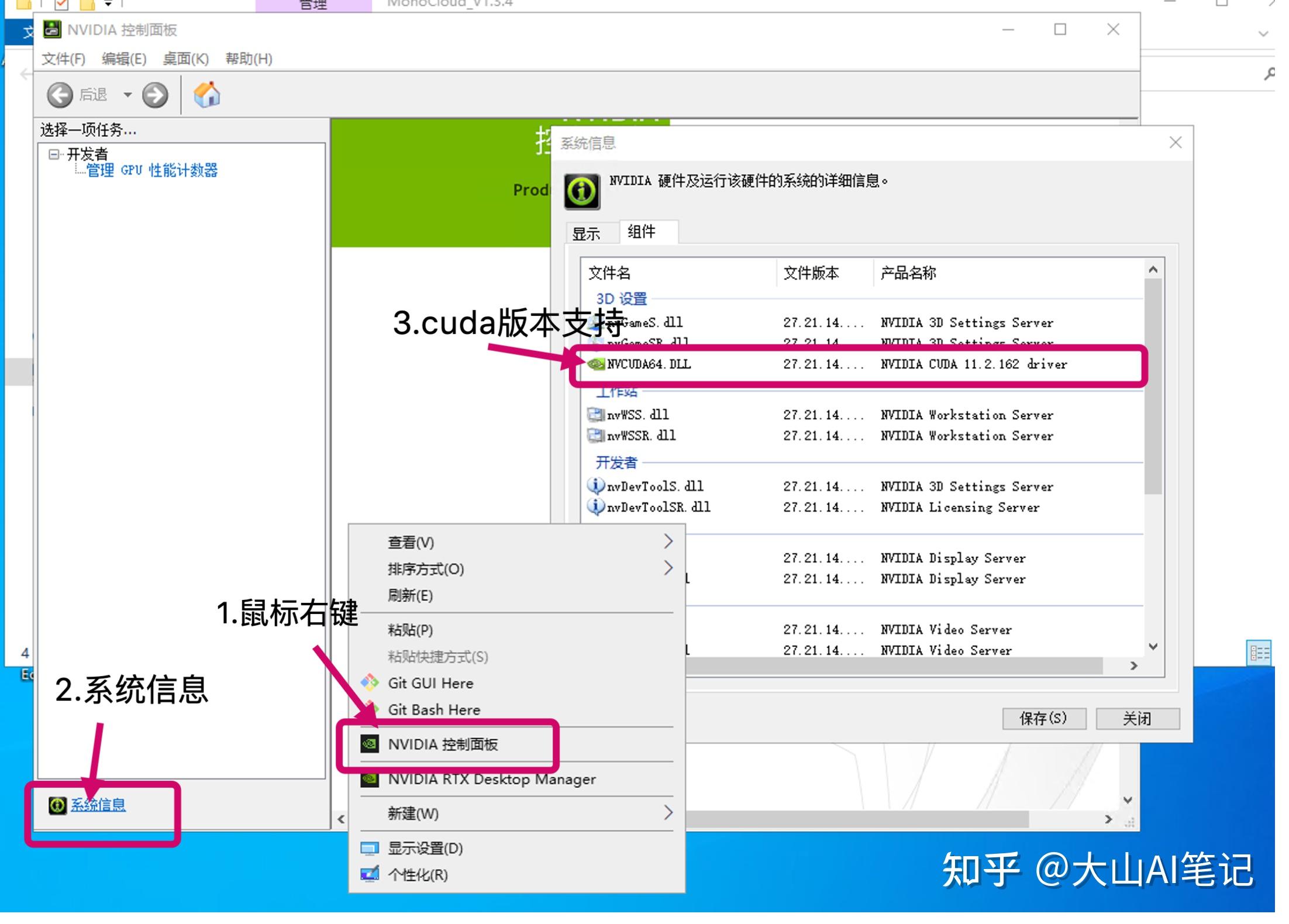Click the Forward navigation arrow icon
This screenshot has height=924, width=1289.
tap(154, 94)
